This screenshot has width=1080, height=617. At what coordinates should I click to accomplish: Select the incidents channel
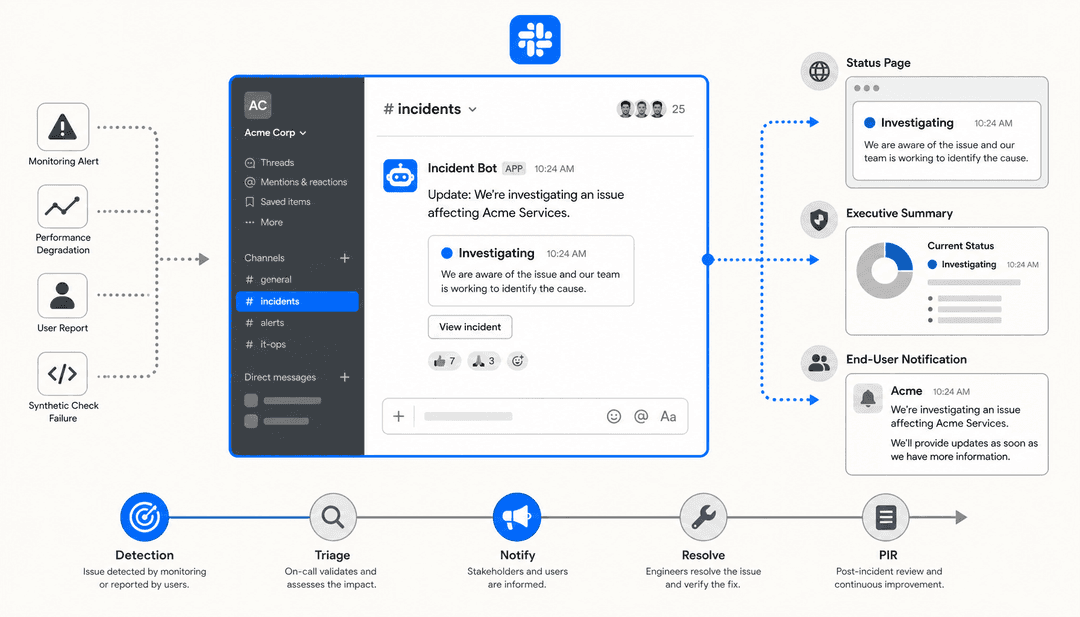coord(297,302)
